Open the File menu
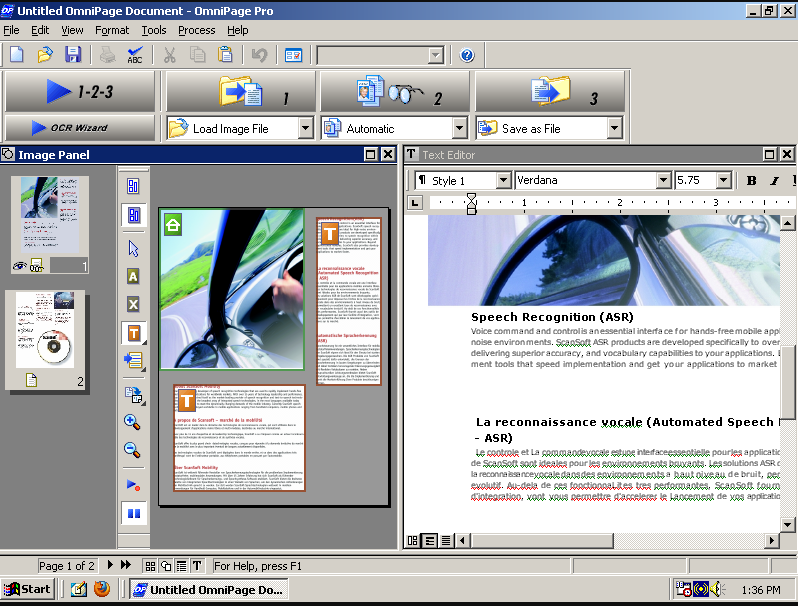 pyautogui.click(x=11, y=31)
